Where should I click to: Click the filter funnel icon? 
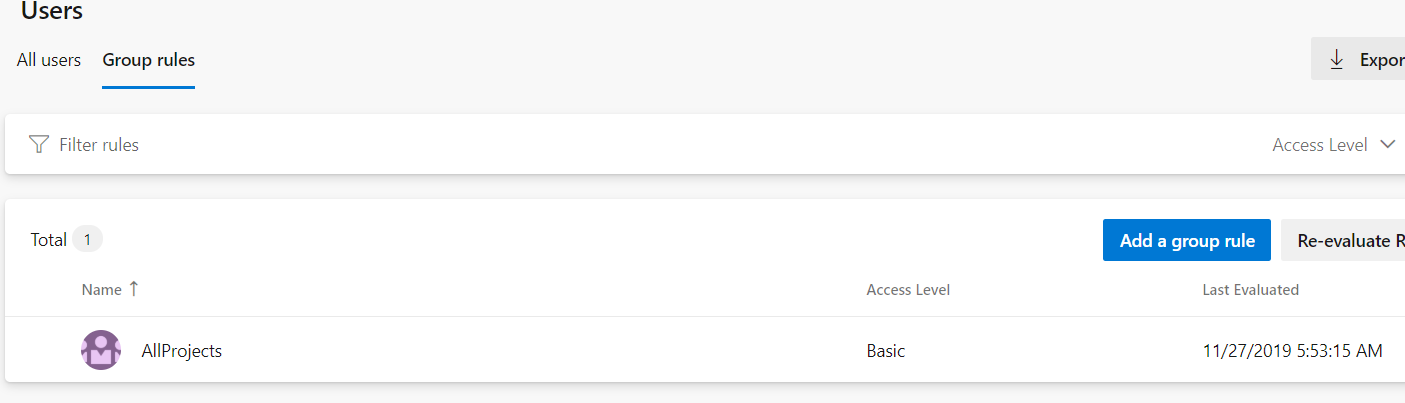38,144
